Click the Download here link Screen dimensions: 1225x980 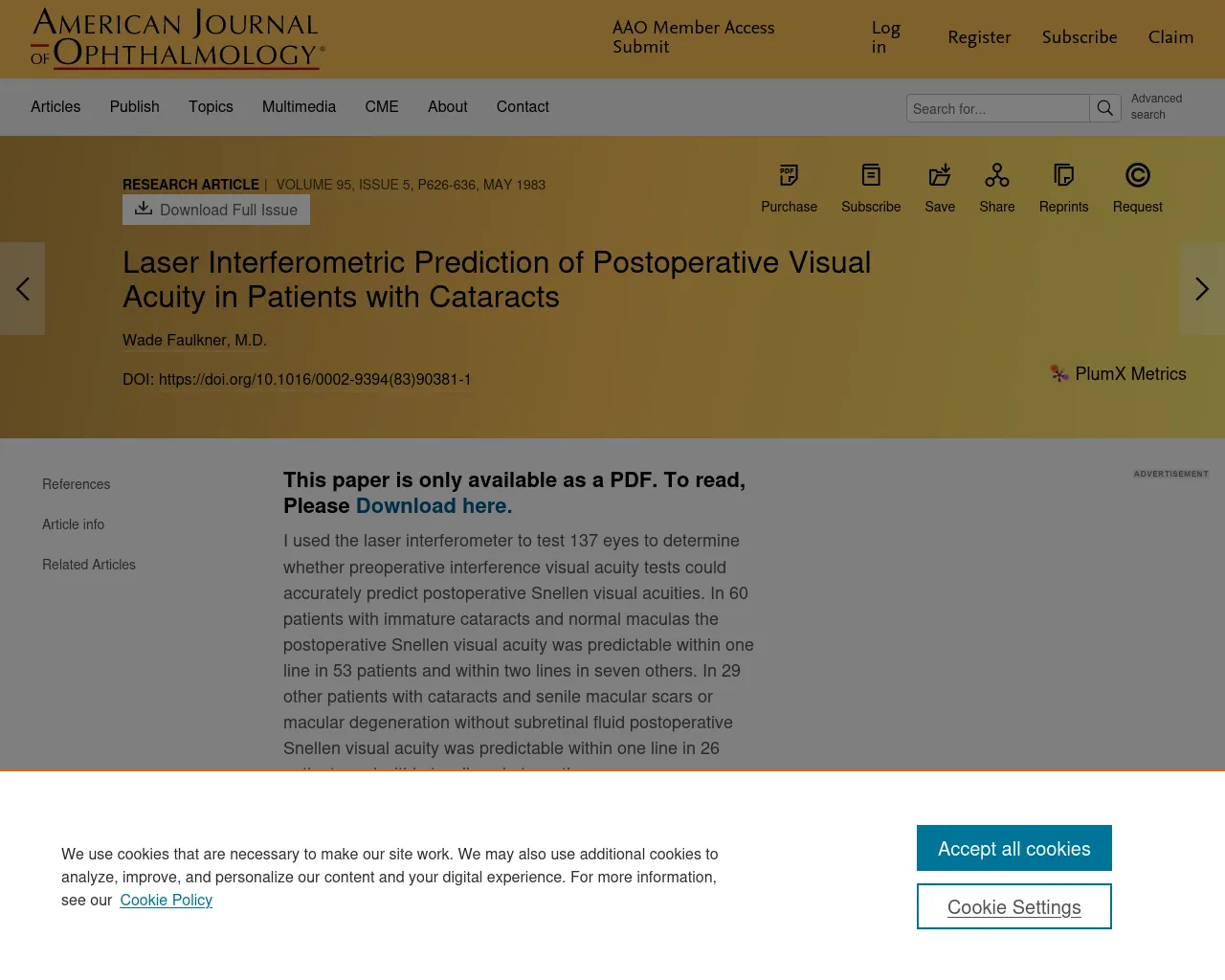coord(434,505)
